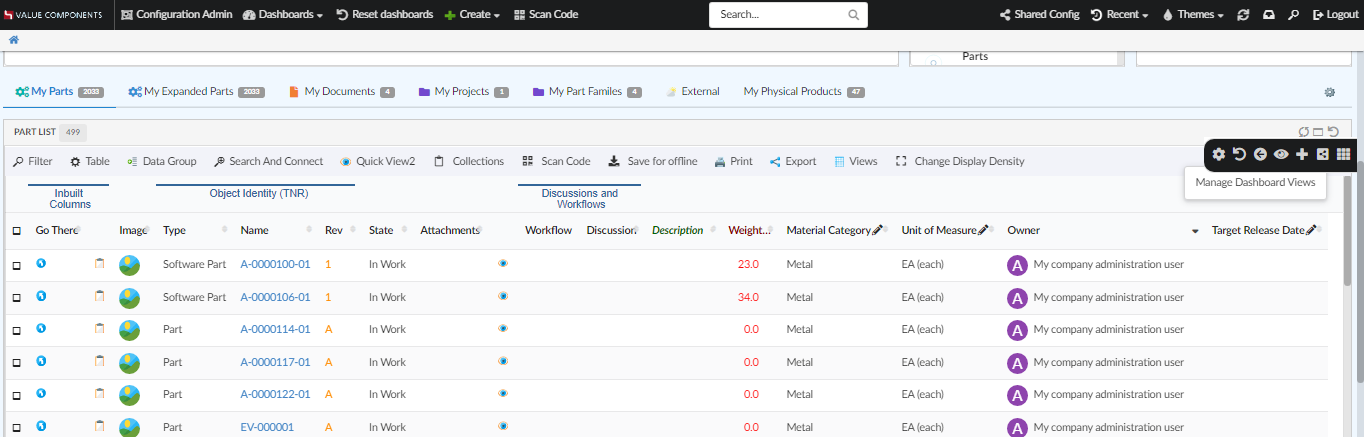
Task: Tick the checkbox for row A-0000106-01
Action: [x=16, y=298]
